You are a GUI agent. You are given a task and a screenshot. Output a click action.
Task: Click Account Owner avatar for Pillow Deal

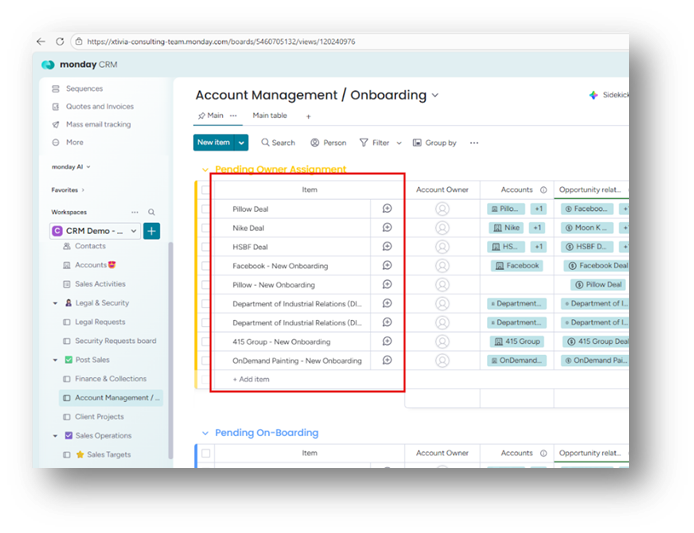tap(442, 209)
